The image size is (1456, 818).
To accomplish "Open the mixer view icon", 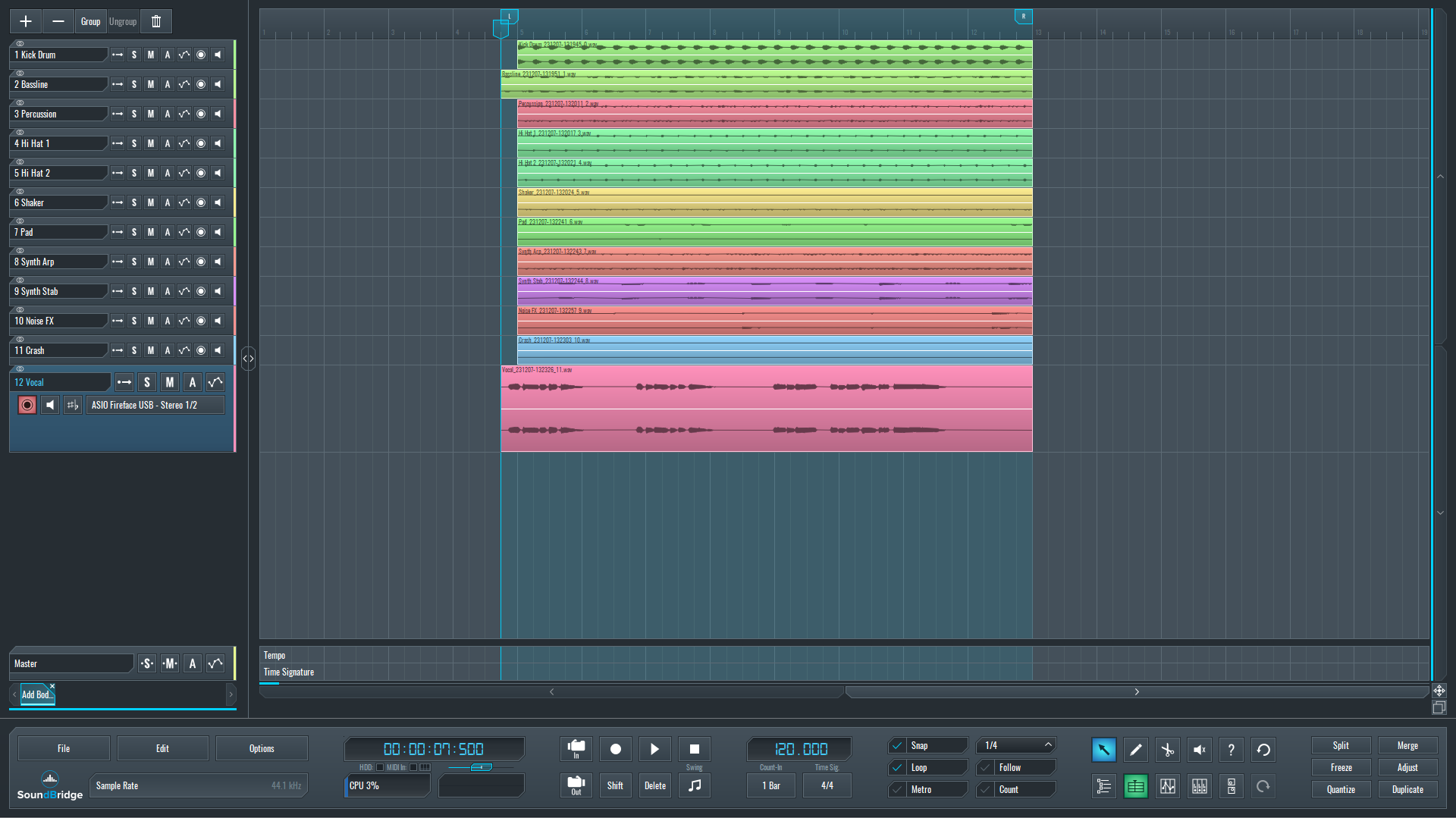I will (1199, 786).
